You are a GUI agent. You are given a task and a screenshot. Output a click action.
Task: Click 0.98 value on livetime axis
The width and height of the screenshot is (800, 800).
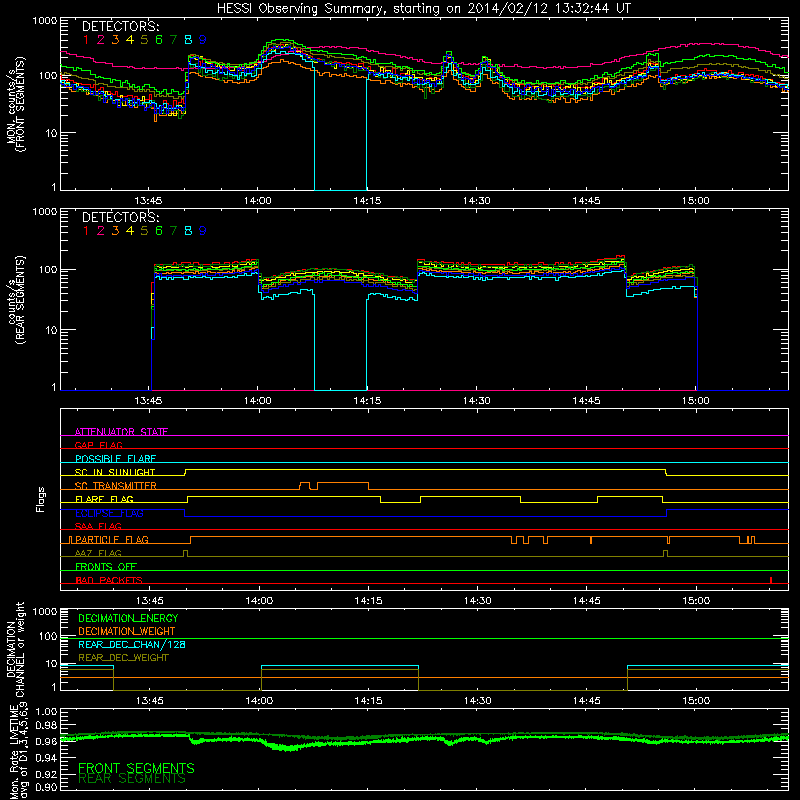[x=46, y=725]
